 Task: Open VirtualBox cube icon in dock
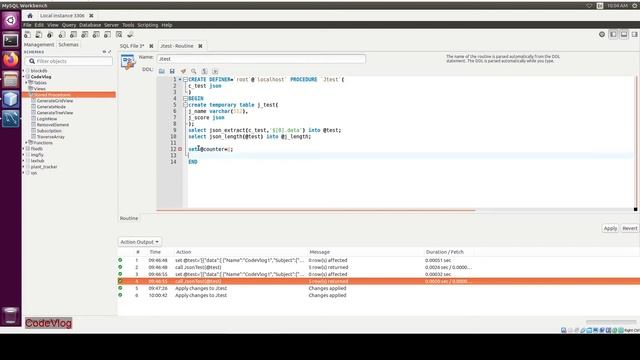pyautogui.click(x=11, y=99)
